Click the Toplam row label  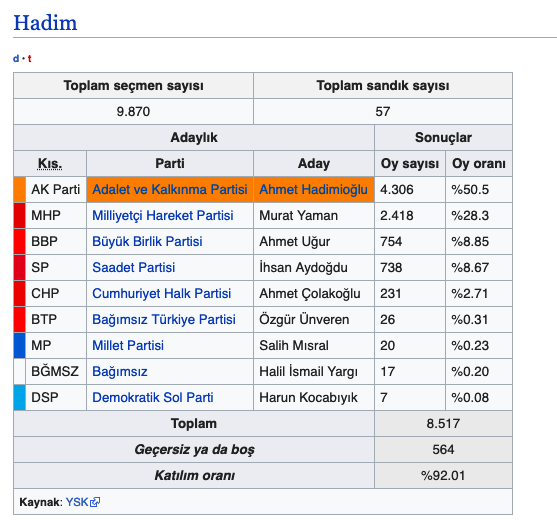(x=194, y=423)
